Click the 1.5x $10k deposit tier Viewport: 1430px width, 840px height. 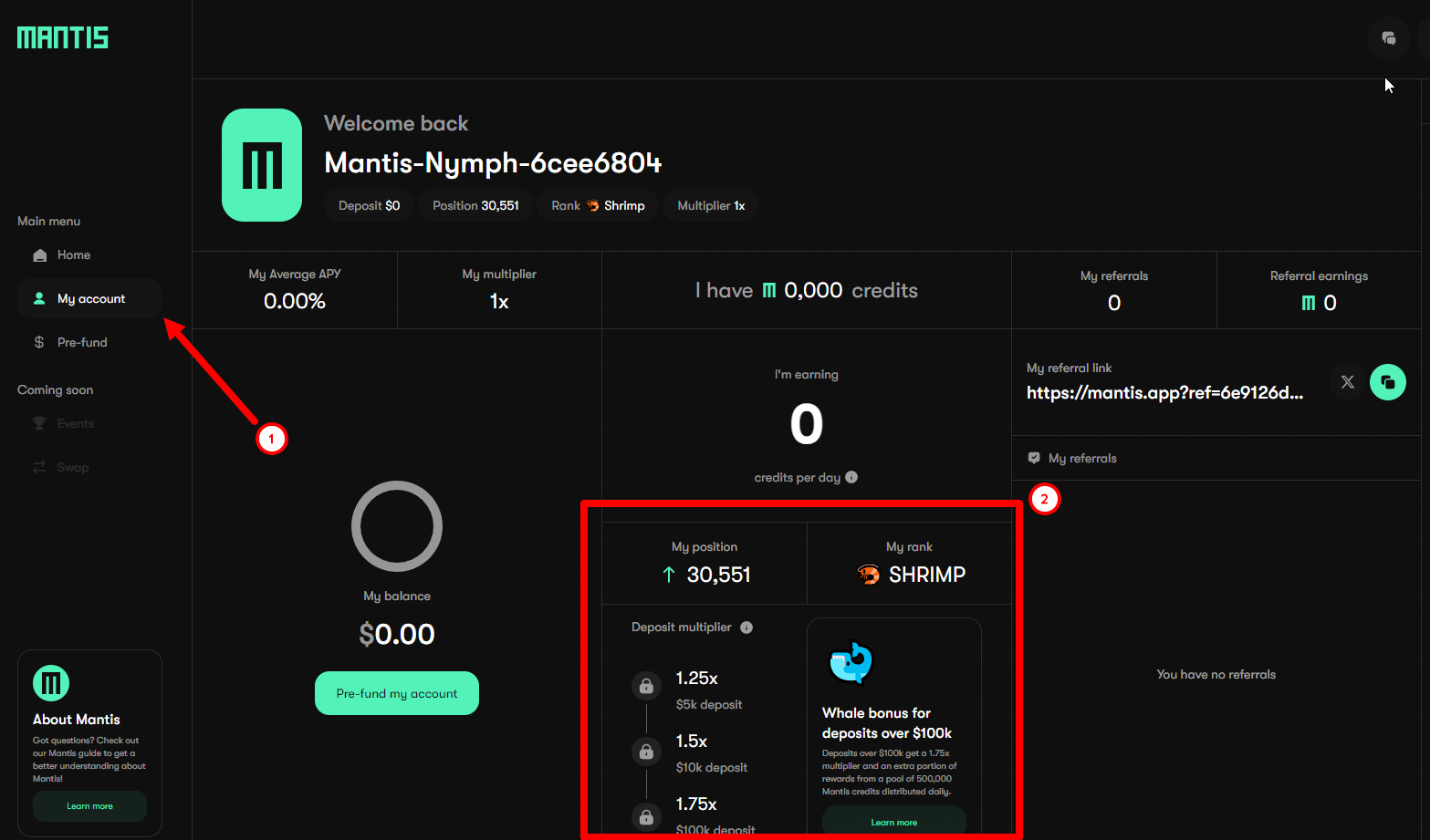[x=712, y=753]
